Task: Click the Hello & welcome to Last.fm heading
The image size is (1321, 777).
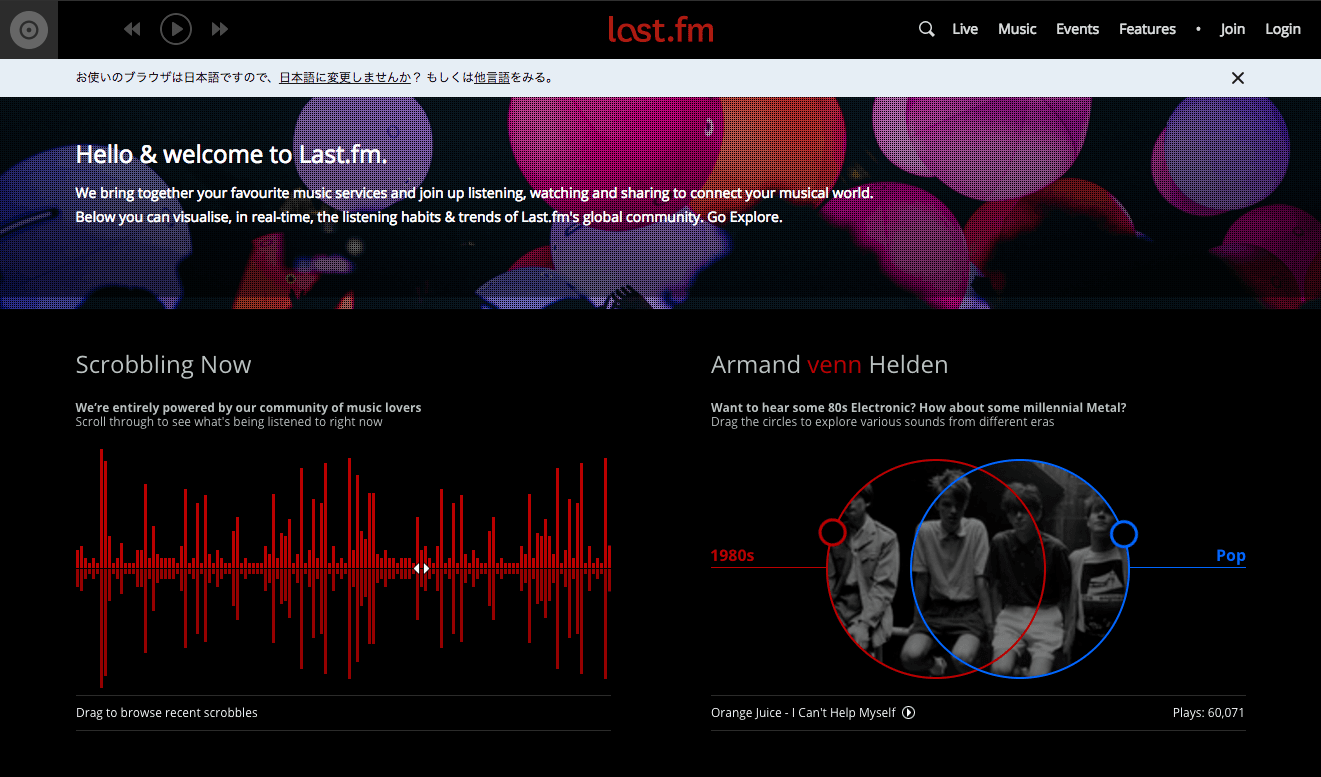Action: (x=231, y=154)
